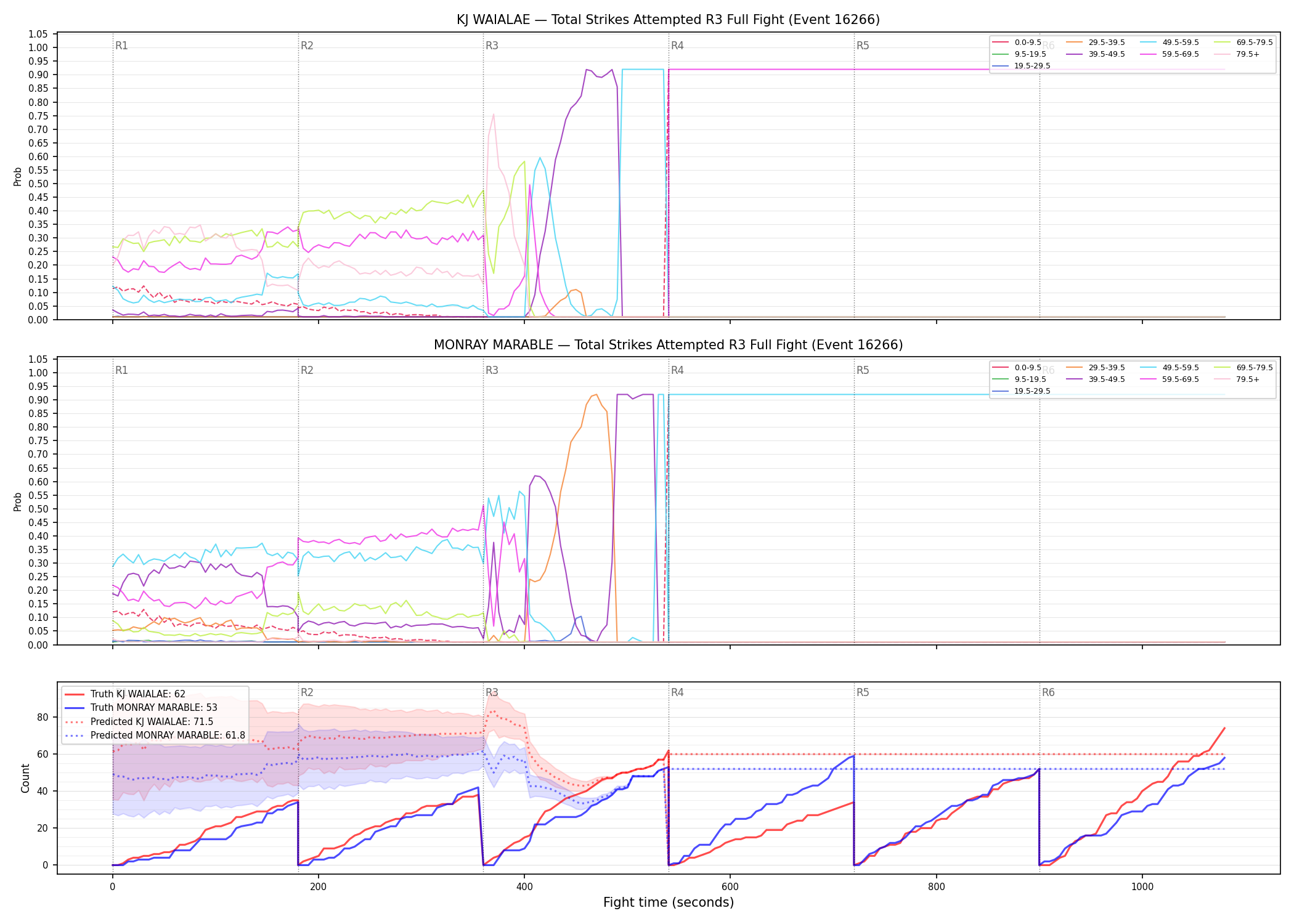Click 59.5-69.5 legend entry in KJ WAIALAE chart

coord(1170,54)
